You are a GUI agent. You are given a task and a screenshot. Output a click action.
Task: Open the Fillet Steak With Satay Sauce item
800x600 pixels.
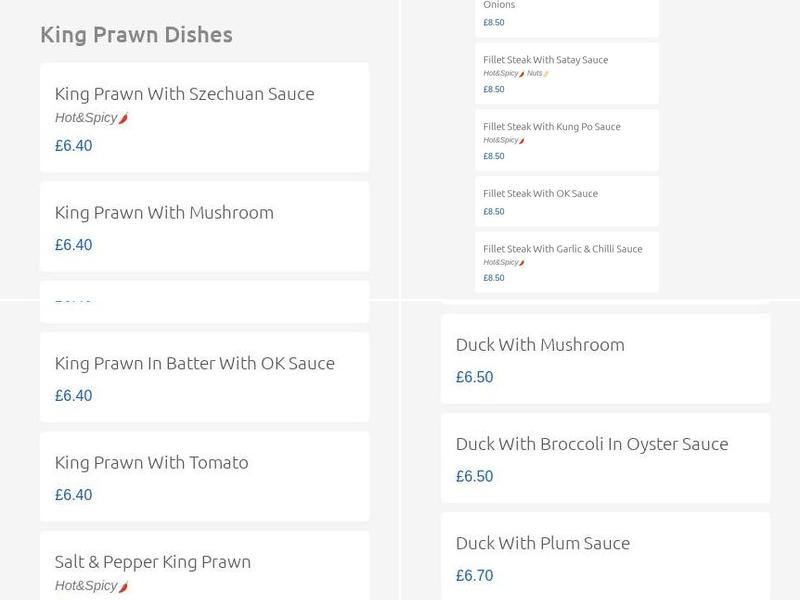[545, 59]
